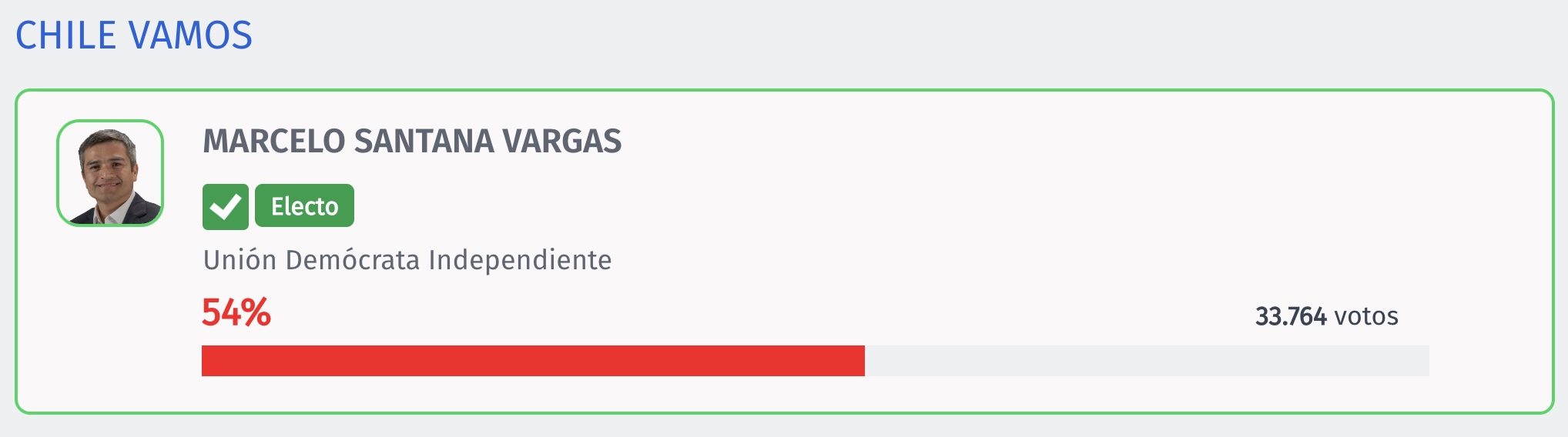Click the candidate name MARCELO SANTANA VARGAS
The width and height of the screenshot is (1568, 437).
(x=412, y=142)
